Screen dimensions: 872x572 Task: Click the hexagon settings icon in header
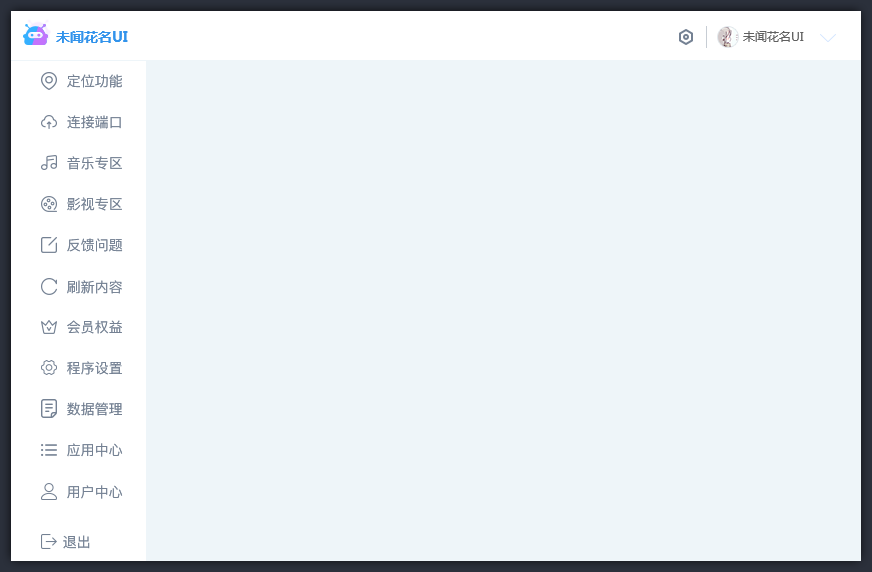pos(686,37)
